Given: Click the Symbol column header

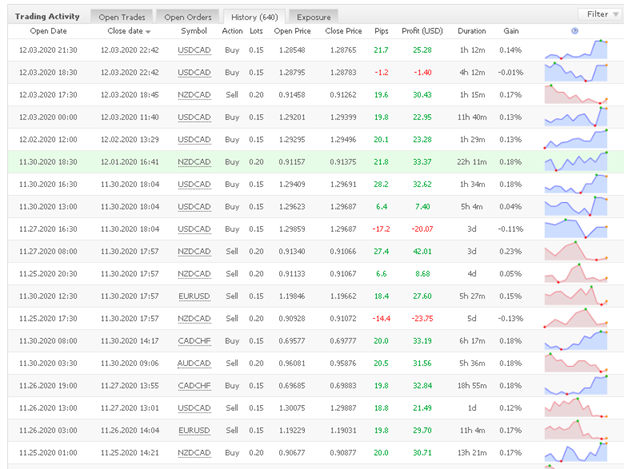Looking at the screenshot, I should click(x=194, y=30).
